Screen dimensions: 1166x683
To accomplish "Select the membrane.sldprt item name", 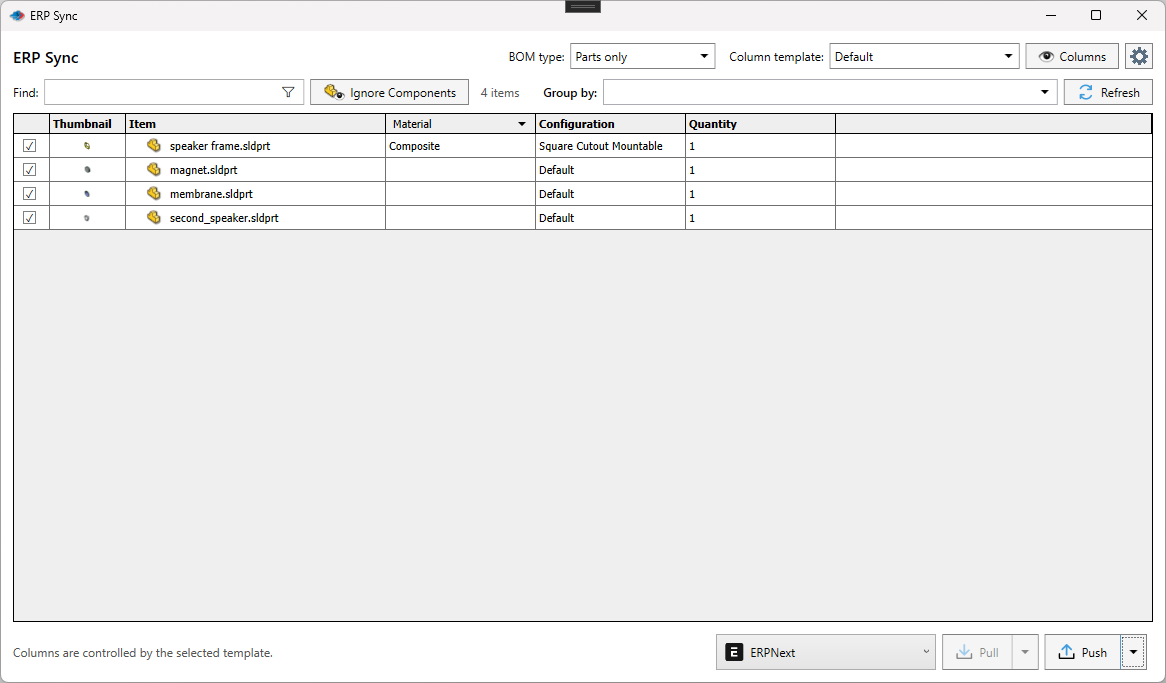I will 211,193.
